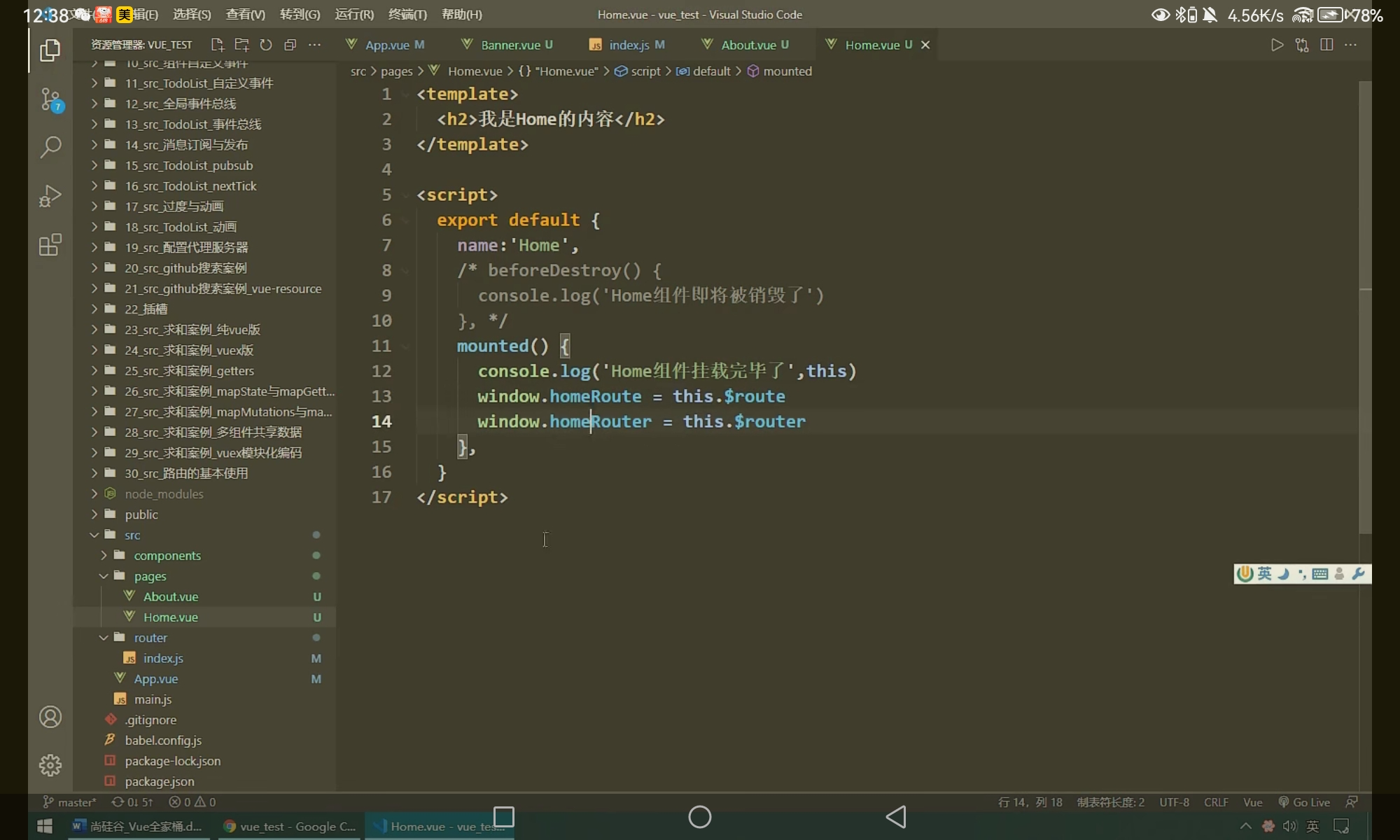Open the Extensions view icon

point(50,245)
